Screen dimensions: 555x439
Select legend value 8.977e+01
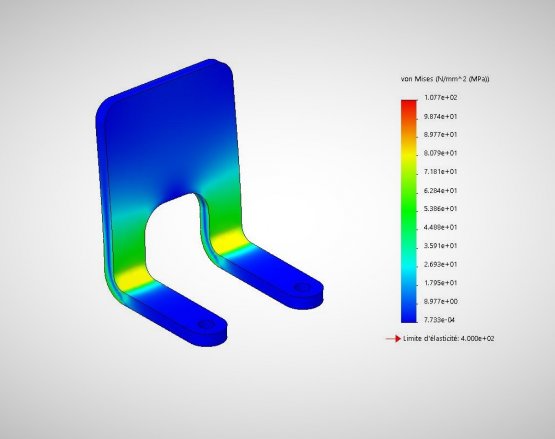(441, 135)
